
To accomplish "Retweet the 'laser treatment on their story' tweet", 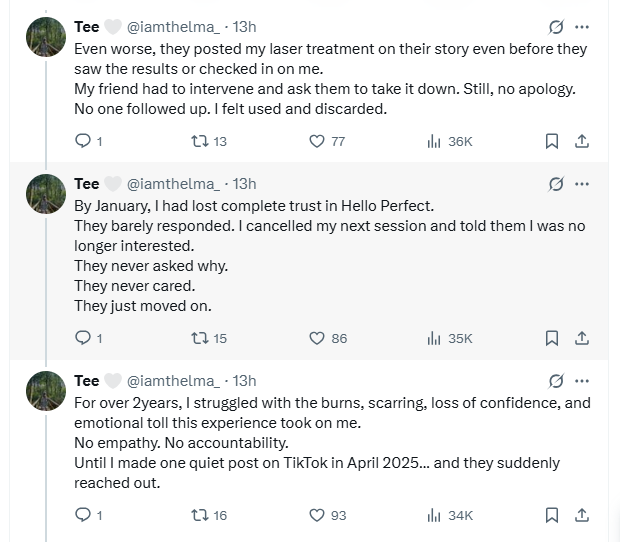I will click(x=199, y=141).
